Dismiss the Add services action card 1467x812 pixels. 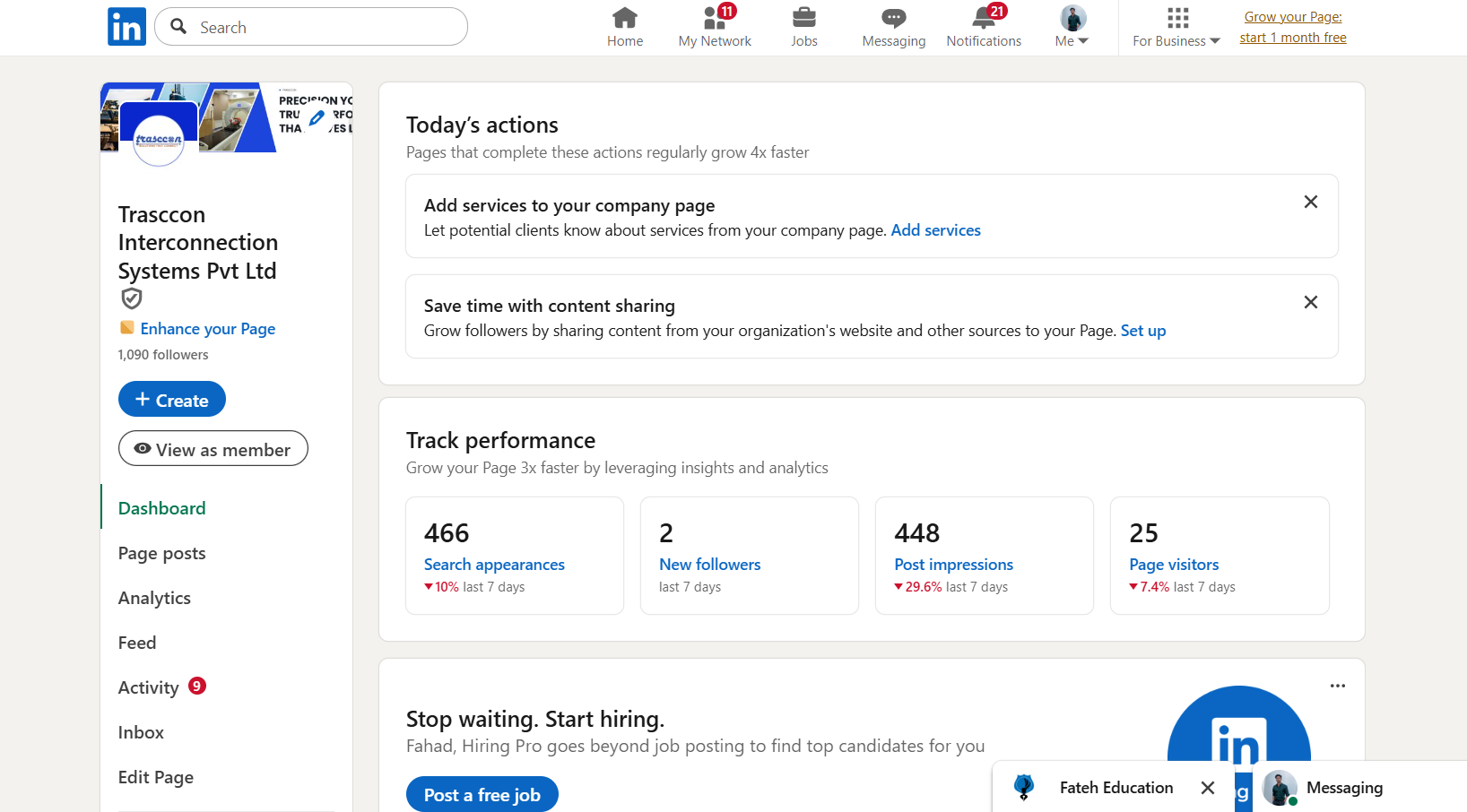coord(1311,202)
